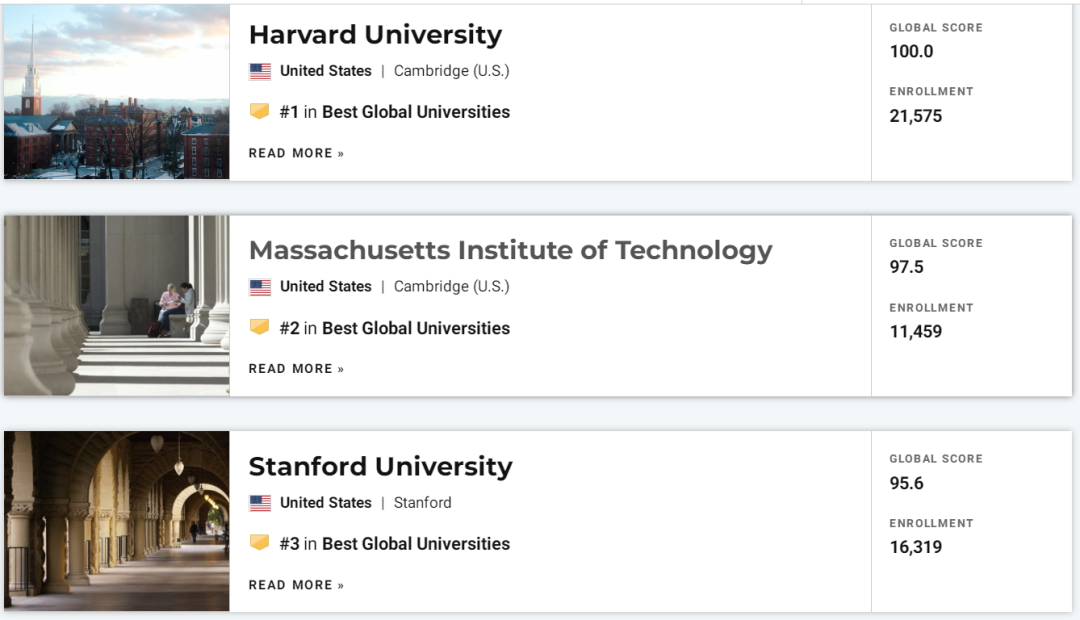Screen dimensions: 1080x620
Task: Click the Stanford arcade photo thumbnail
Action: [x=116, y=521]
